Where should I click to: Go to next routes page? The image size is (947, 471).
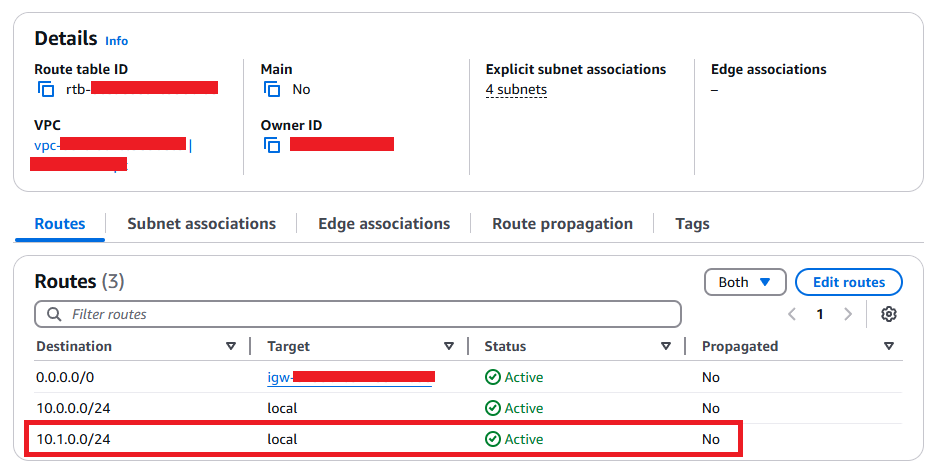click(848, 314)
